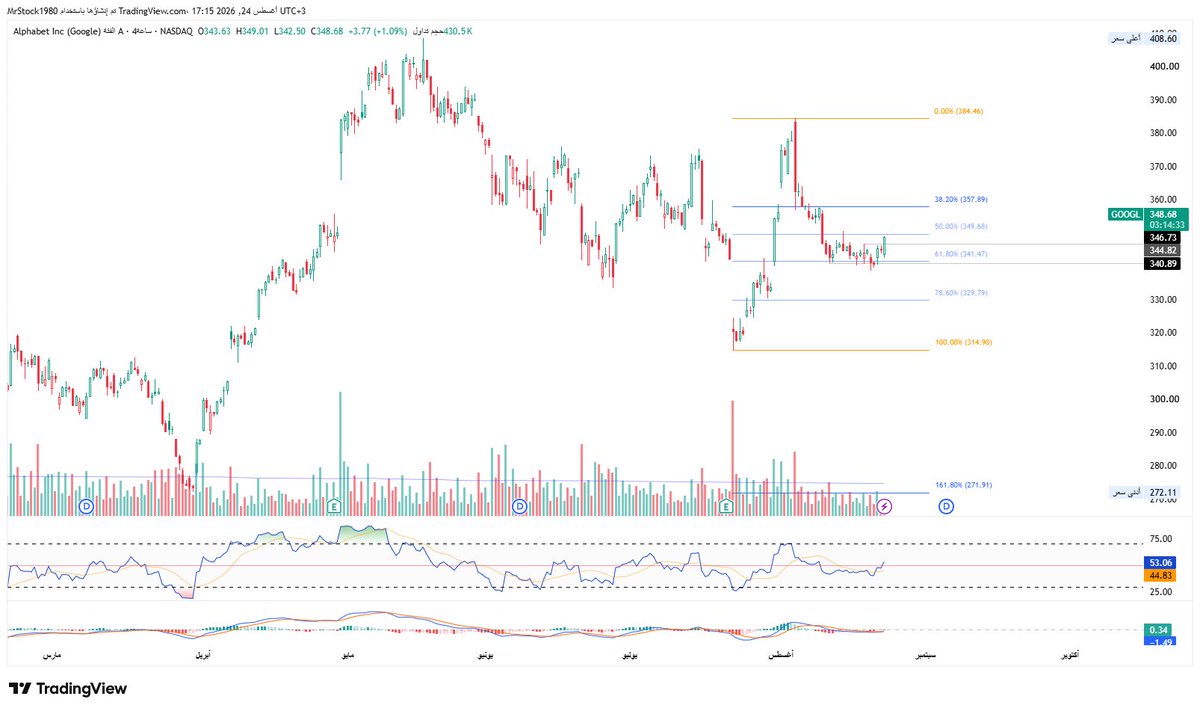Click the 344.82 grey price axis label
The height and width of the screenshot is (711, 1200).
1163,249
